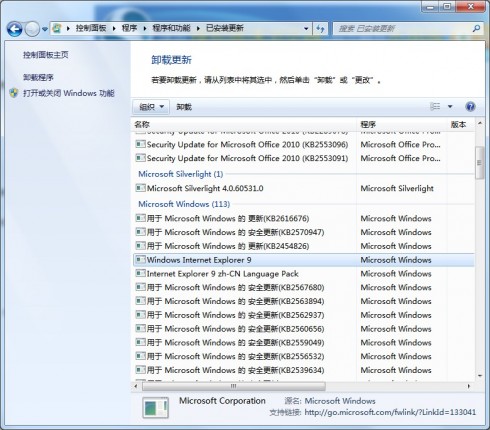
Task: Click the details pane update thumbnail icon
Action: click(x=156, y=407)
